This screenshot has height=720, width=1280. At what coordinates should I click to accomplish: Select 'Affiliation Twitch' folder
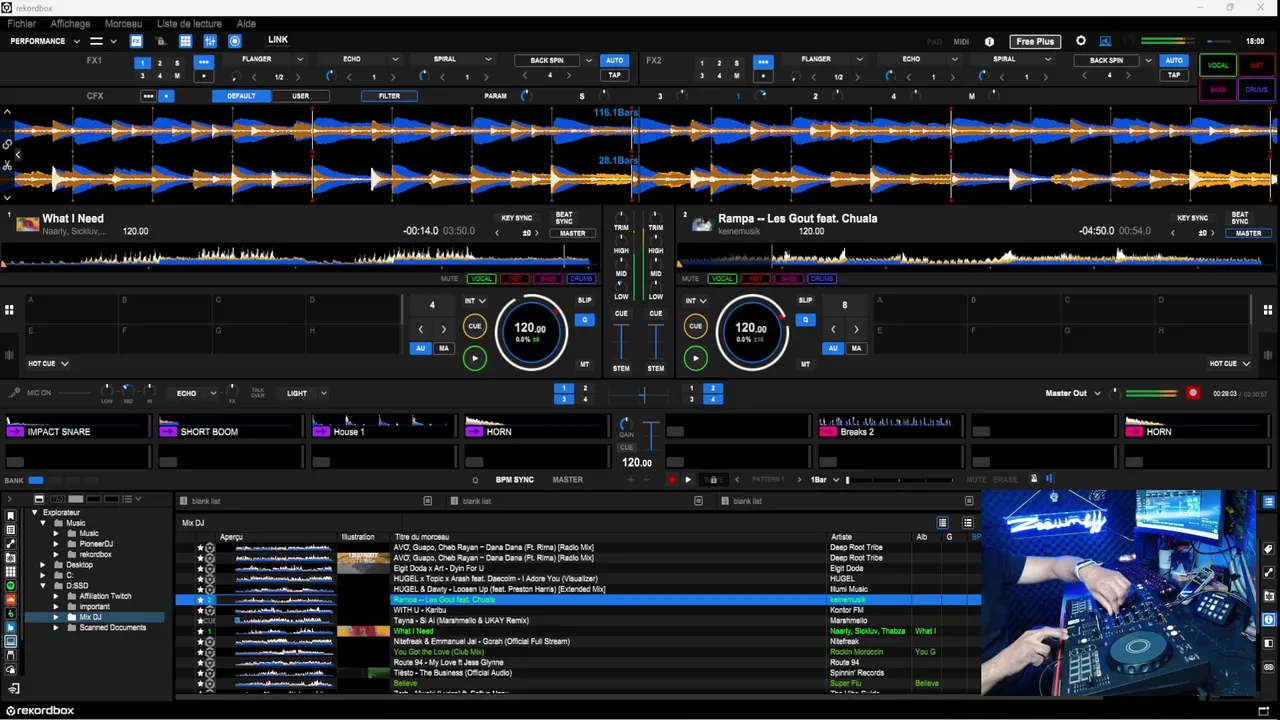pyautogui.click(x=105, y=596)
